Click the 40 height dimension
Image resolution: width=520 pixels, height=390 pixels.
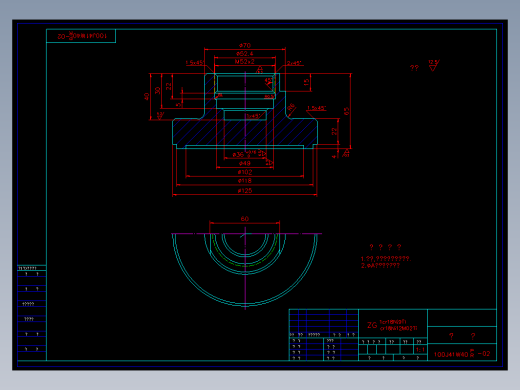click(x=146, y=96)
